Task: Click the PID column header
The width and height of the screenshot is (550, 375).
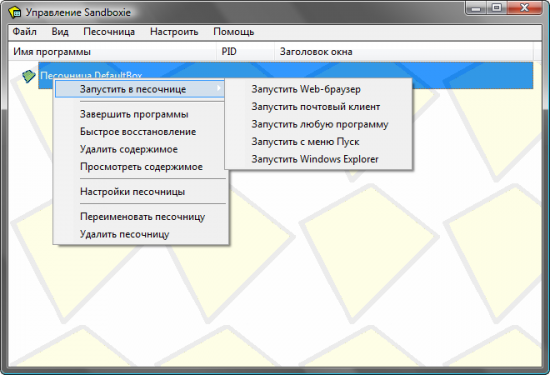Action: pyautogui.click(x=246, y=52)
